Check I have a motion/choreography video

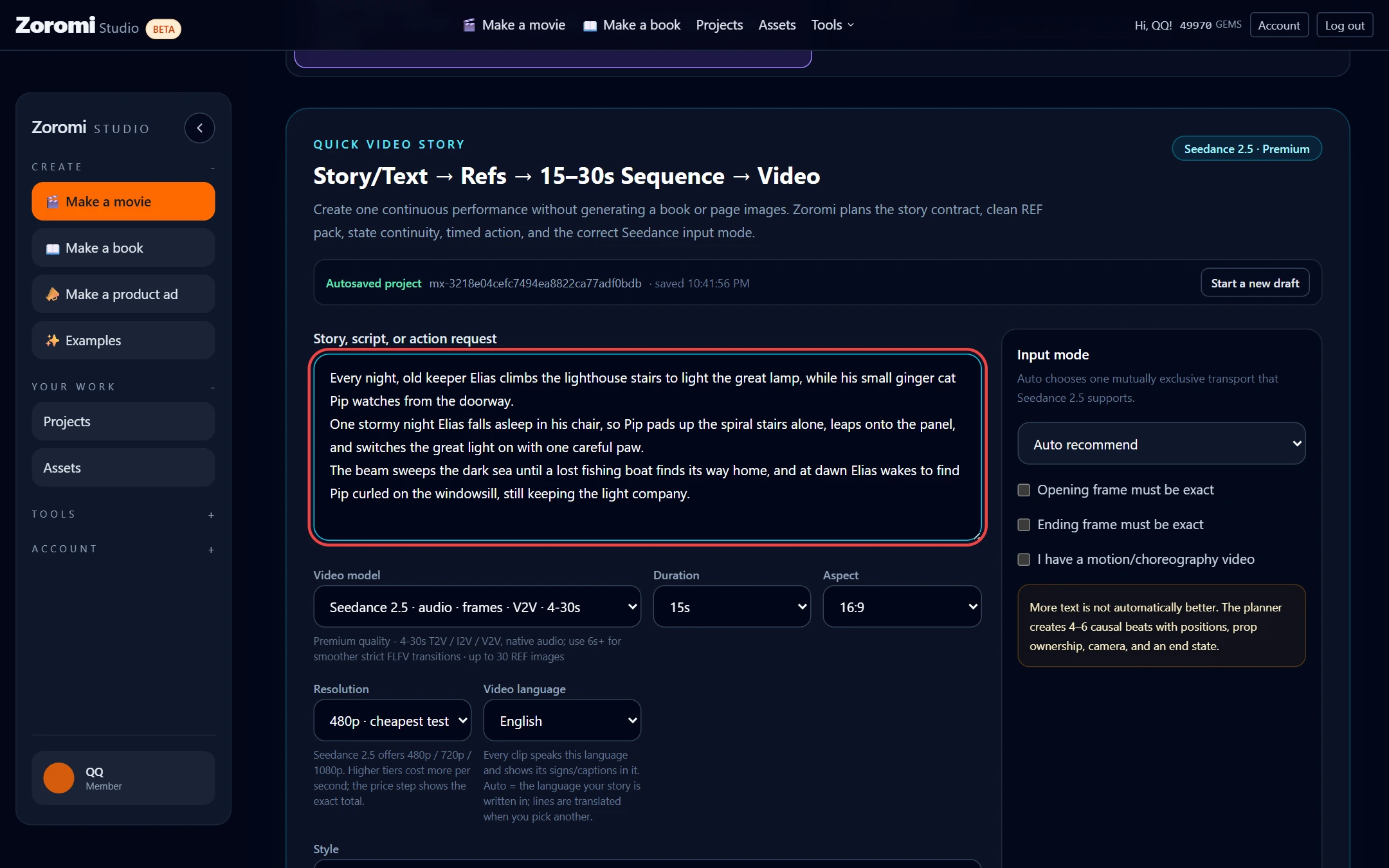pos(1024,559)
